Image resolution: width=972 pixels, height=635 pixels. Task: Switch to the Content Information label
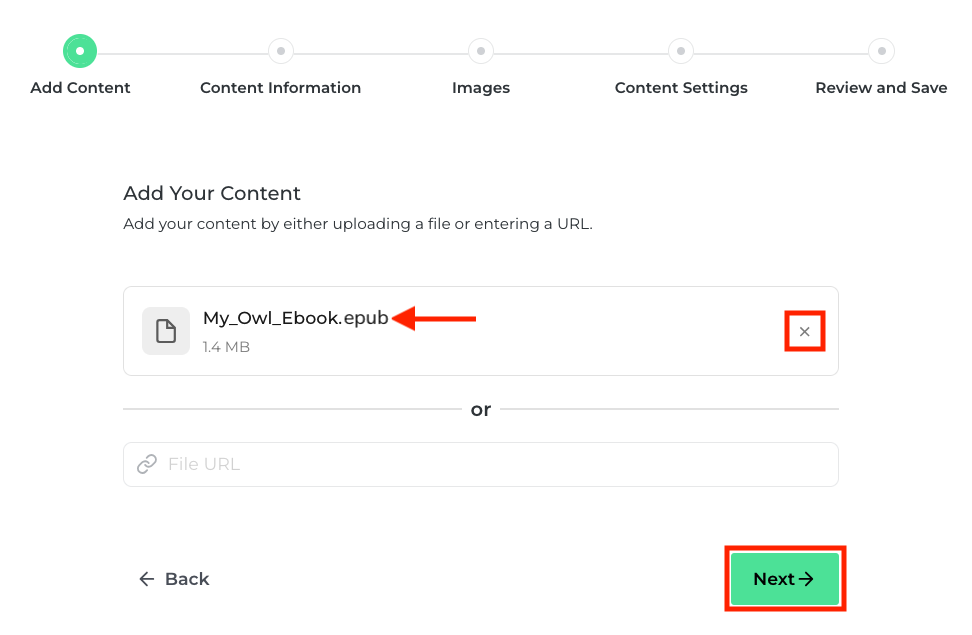tap(280, 88)
